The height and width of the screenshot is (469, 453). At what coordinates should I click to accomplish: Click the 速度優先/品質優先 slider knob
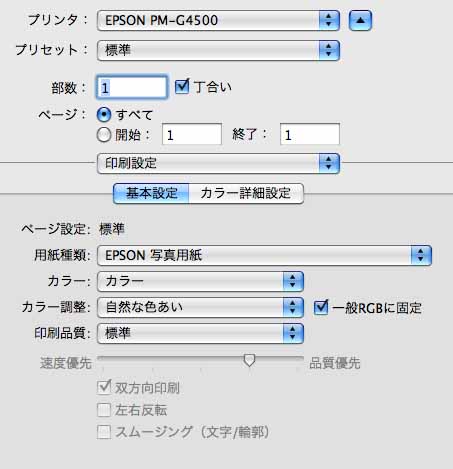point(249,360)
